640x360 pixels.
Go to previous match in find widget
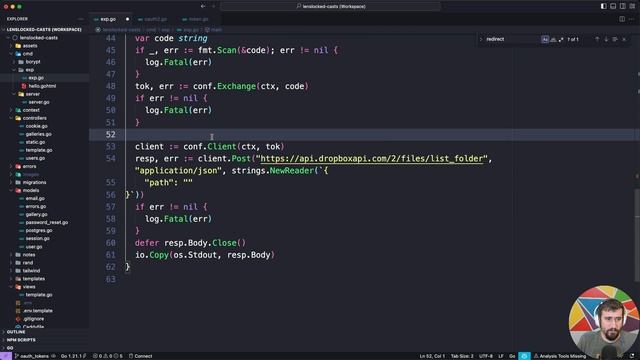(x=597, y=40)
